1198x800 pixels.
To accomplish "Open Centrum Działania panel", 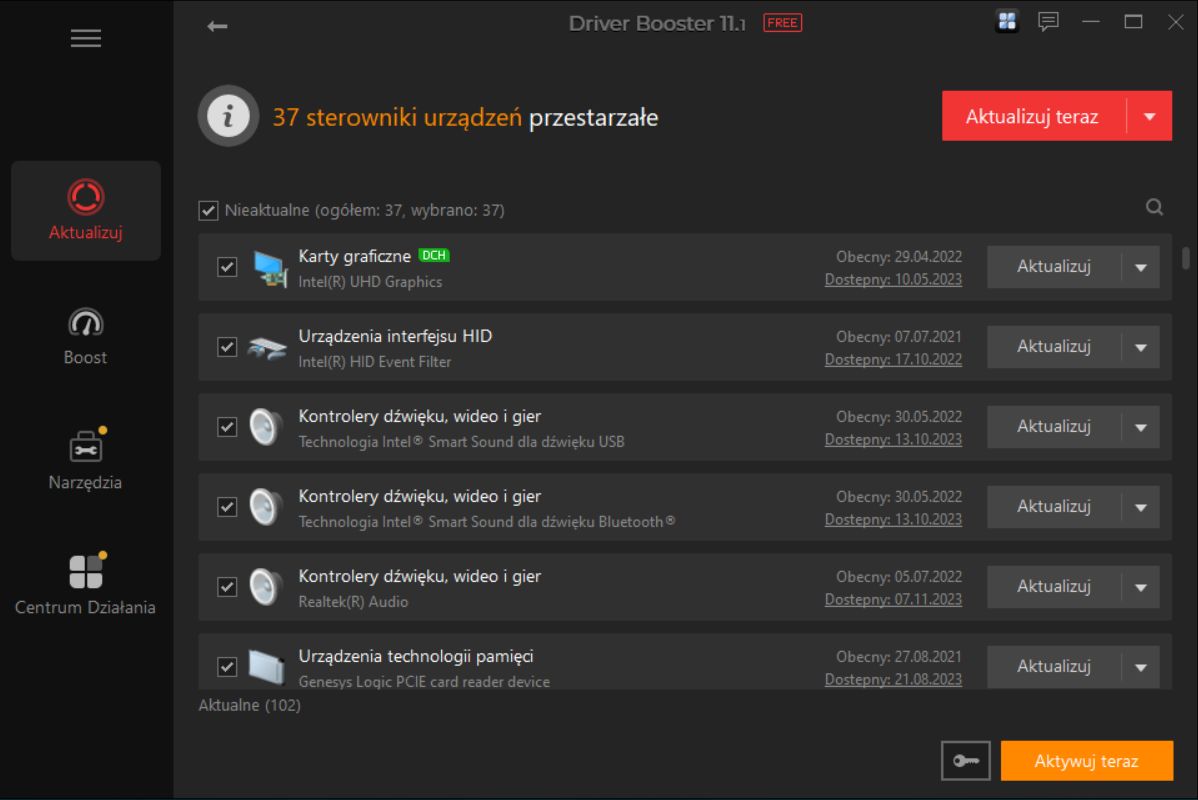I will pyautogui.click(x=85, y=585).
